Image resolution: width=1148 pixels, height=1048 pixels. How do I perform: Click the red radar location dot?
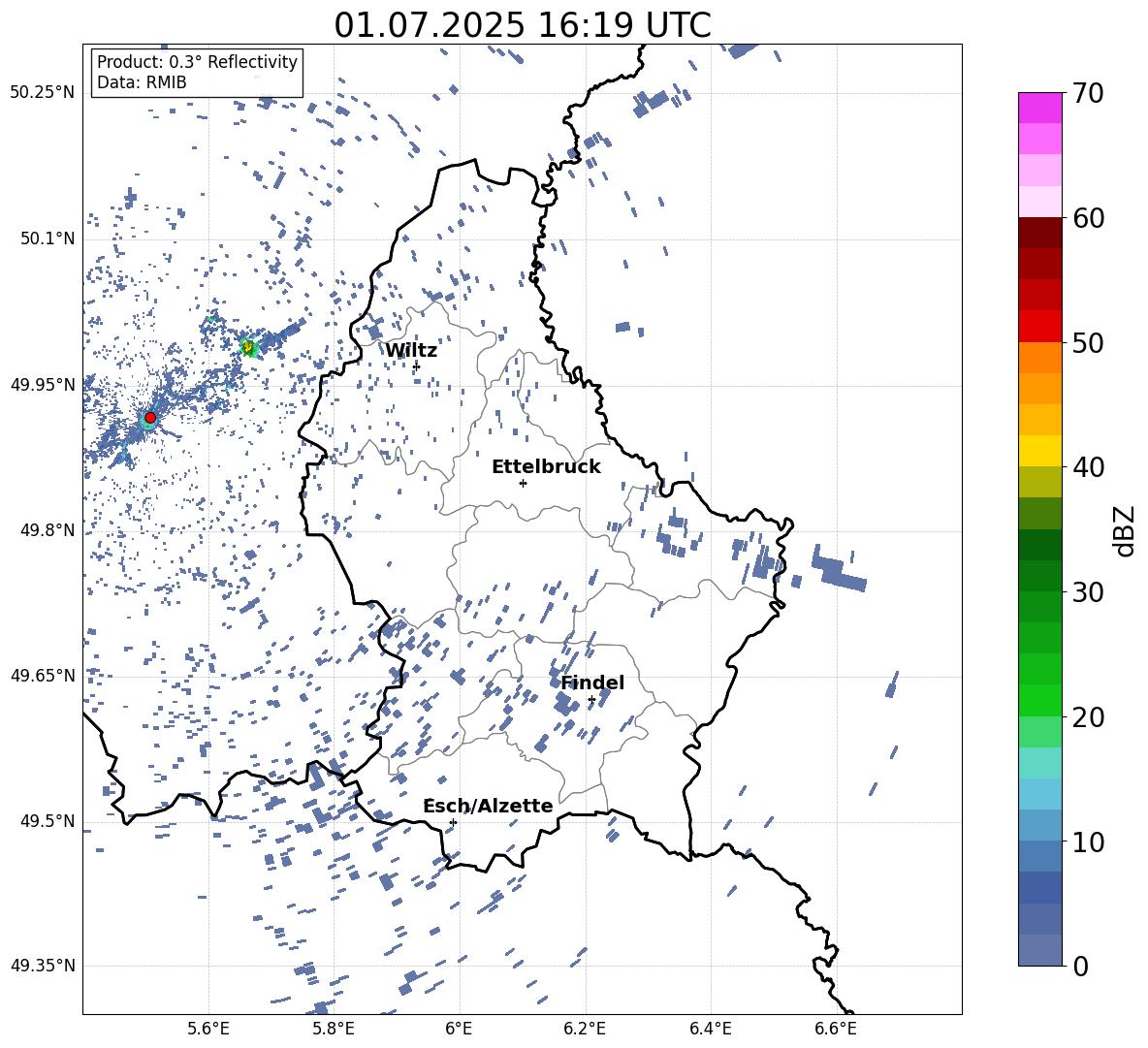[x=150, y=417]
